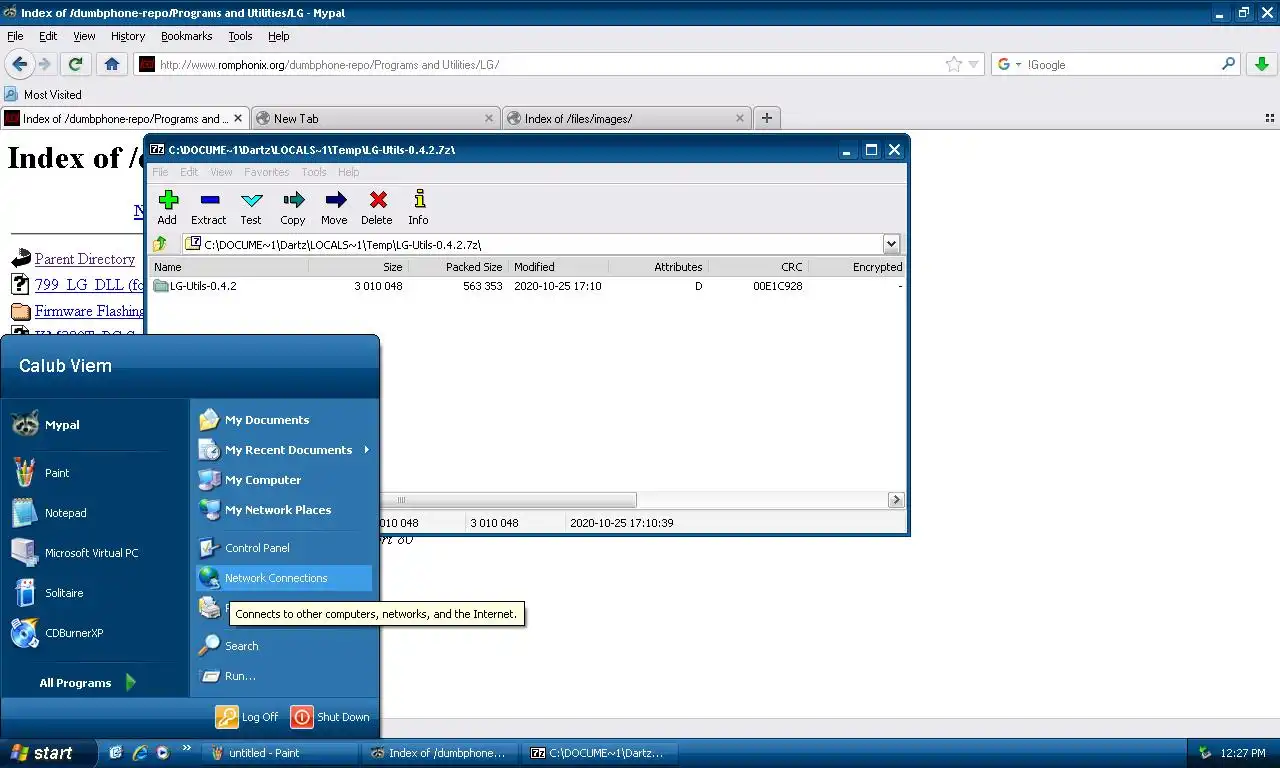Screen dimensions: 1280x768
Task: Click the Shut Down button
Action: point(331,717)
